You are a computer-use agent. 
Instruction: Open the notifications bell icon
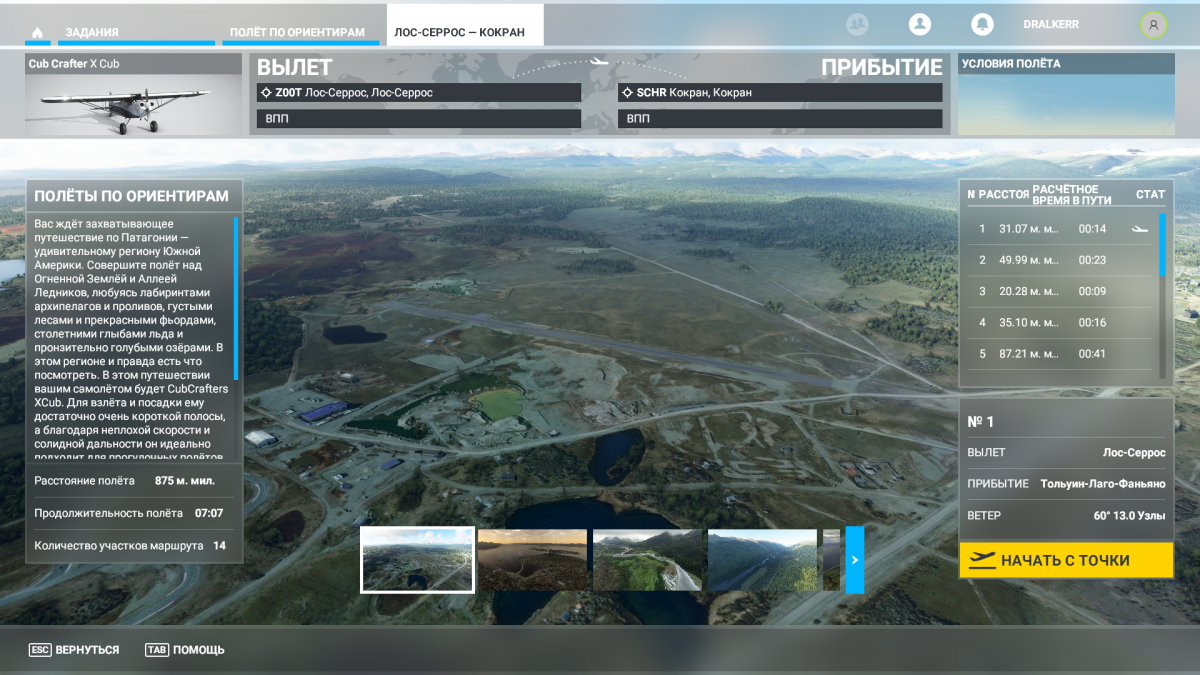point(982,25)
